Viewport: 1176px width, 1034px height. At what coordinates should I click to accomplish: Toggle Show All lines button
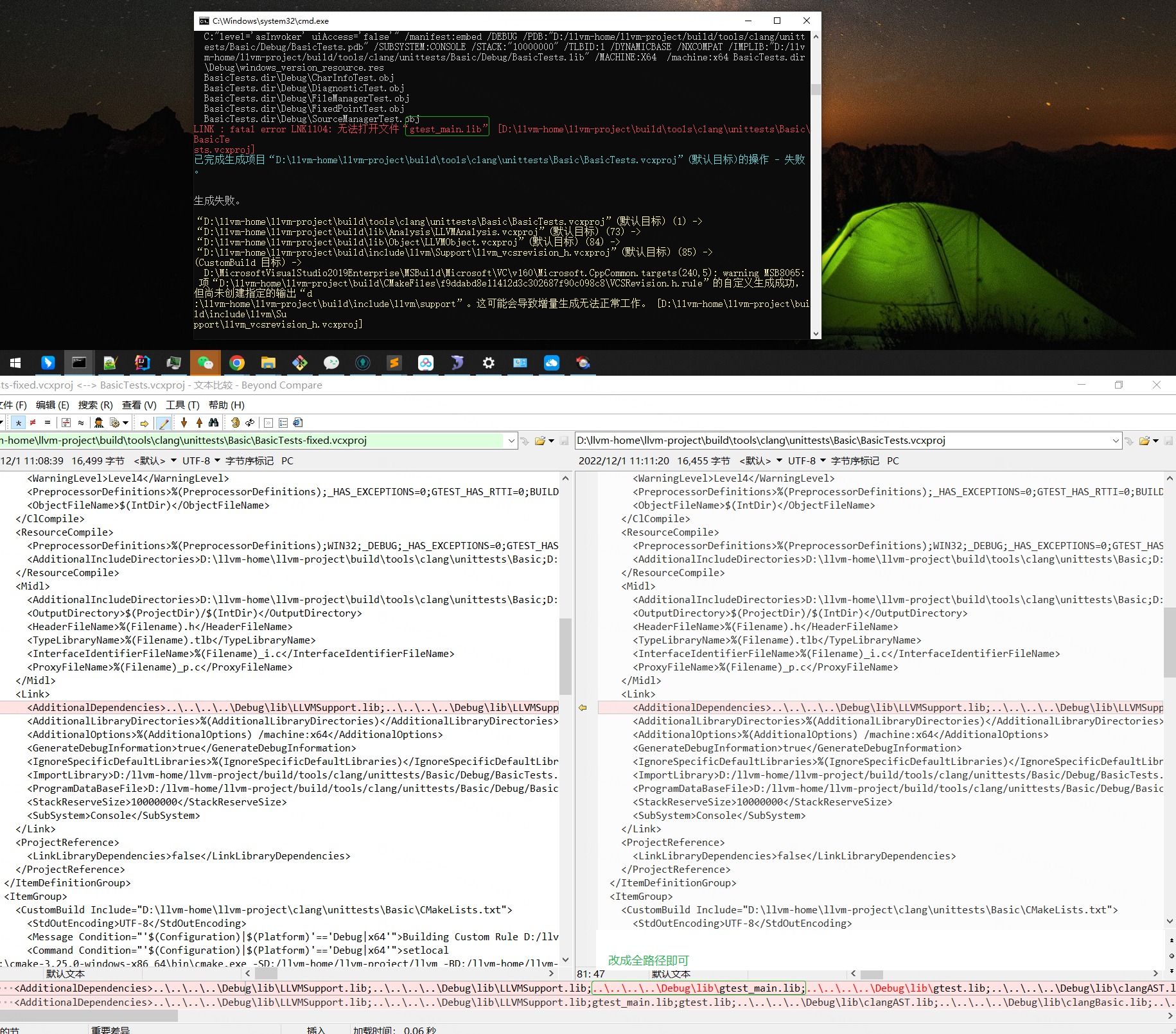point(18,423)
